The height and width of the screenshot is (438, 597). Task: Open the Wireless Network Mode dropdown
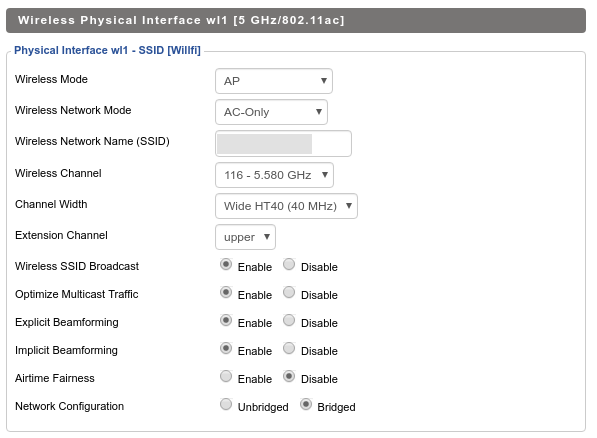pyautogui.click(x=271, y=112)
